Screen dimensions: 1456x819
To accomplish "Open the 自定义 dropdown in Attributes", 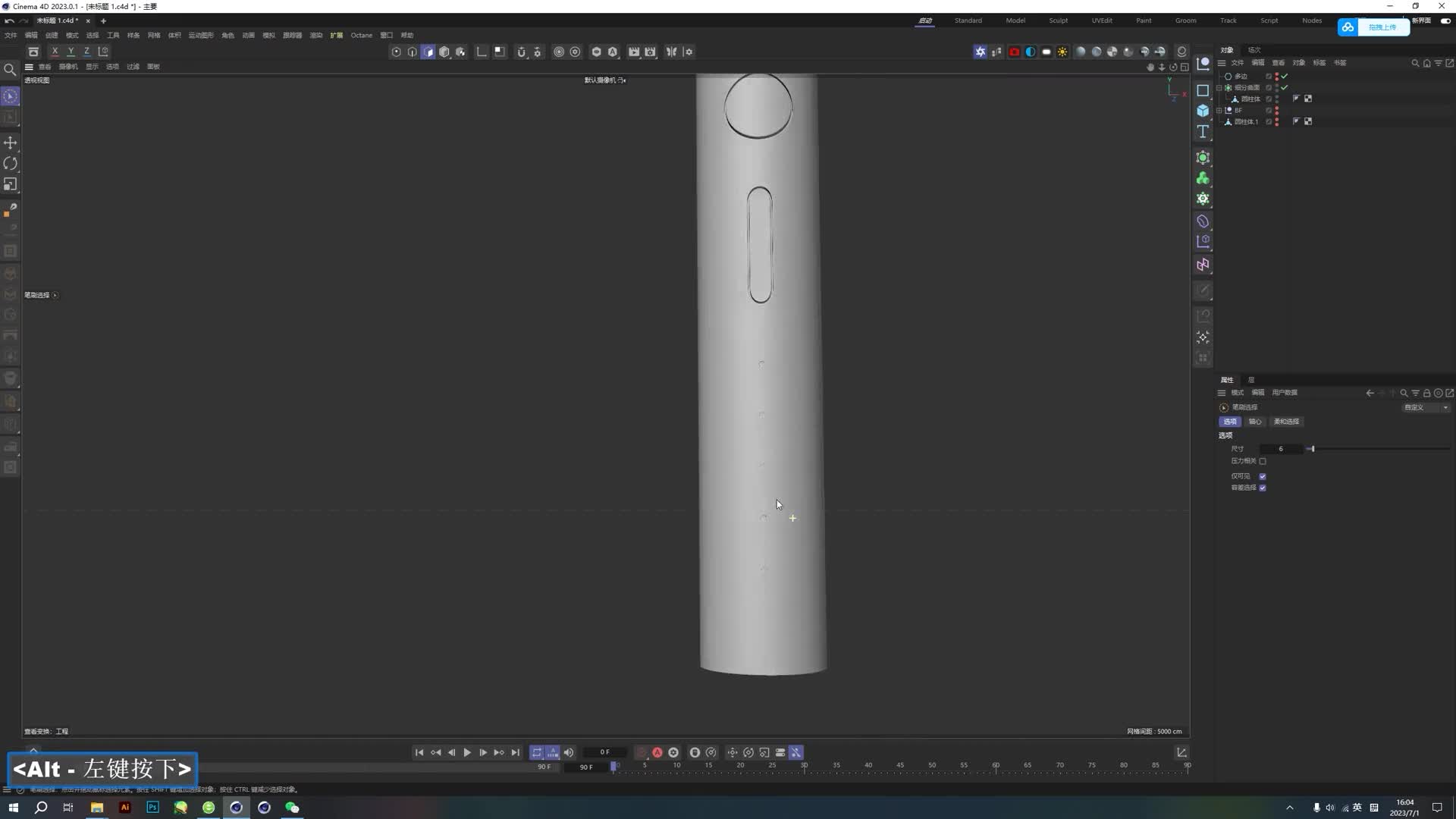I will coord(1426,407).
